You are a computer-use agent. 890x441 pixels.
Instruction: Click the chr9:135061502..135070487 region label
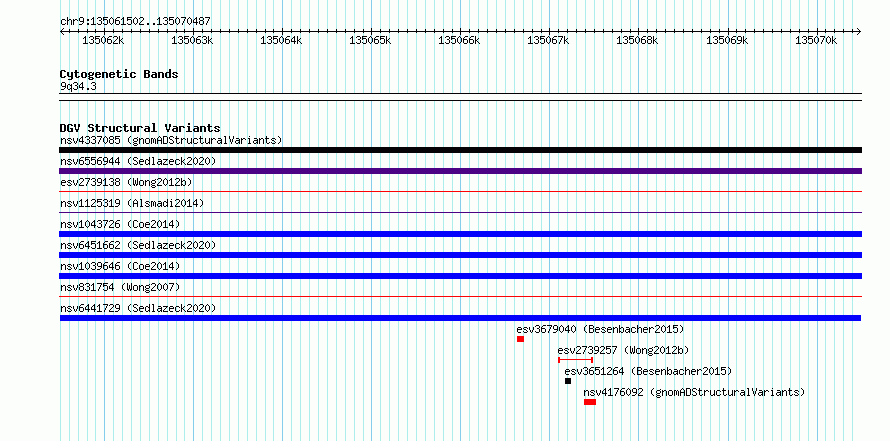coord(135,22)
